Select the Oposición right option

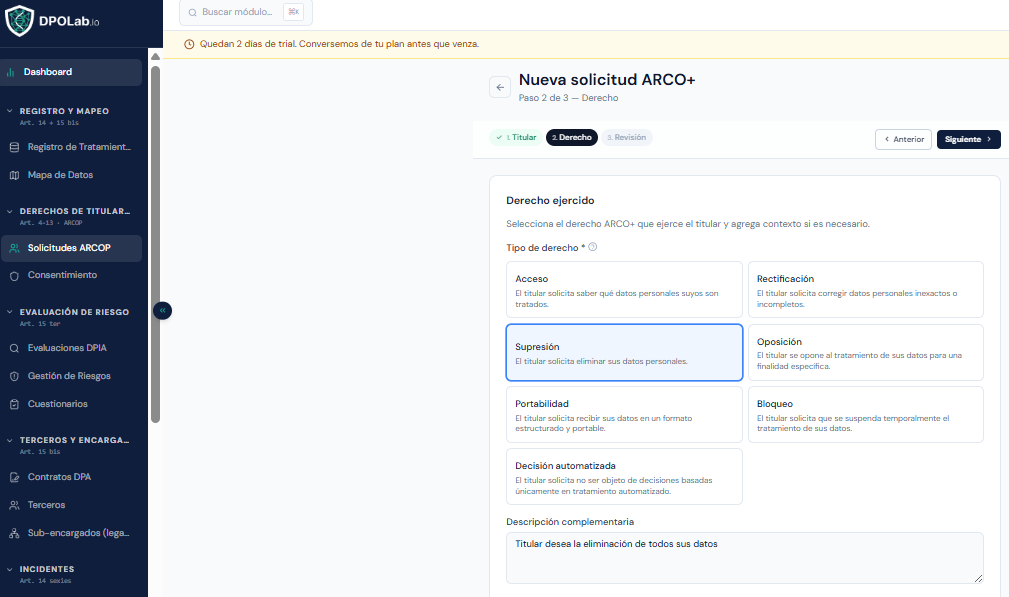tap(866, 353)
